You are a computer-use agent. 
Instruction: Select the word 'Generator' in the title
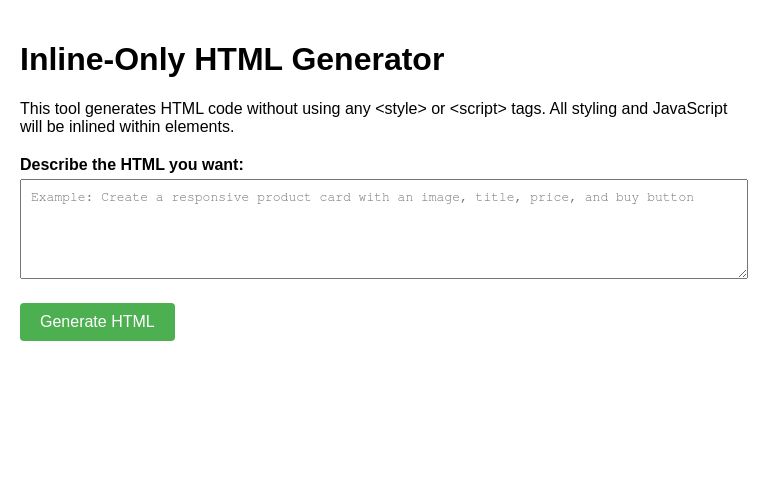coord(368,59)
